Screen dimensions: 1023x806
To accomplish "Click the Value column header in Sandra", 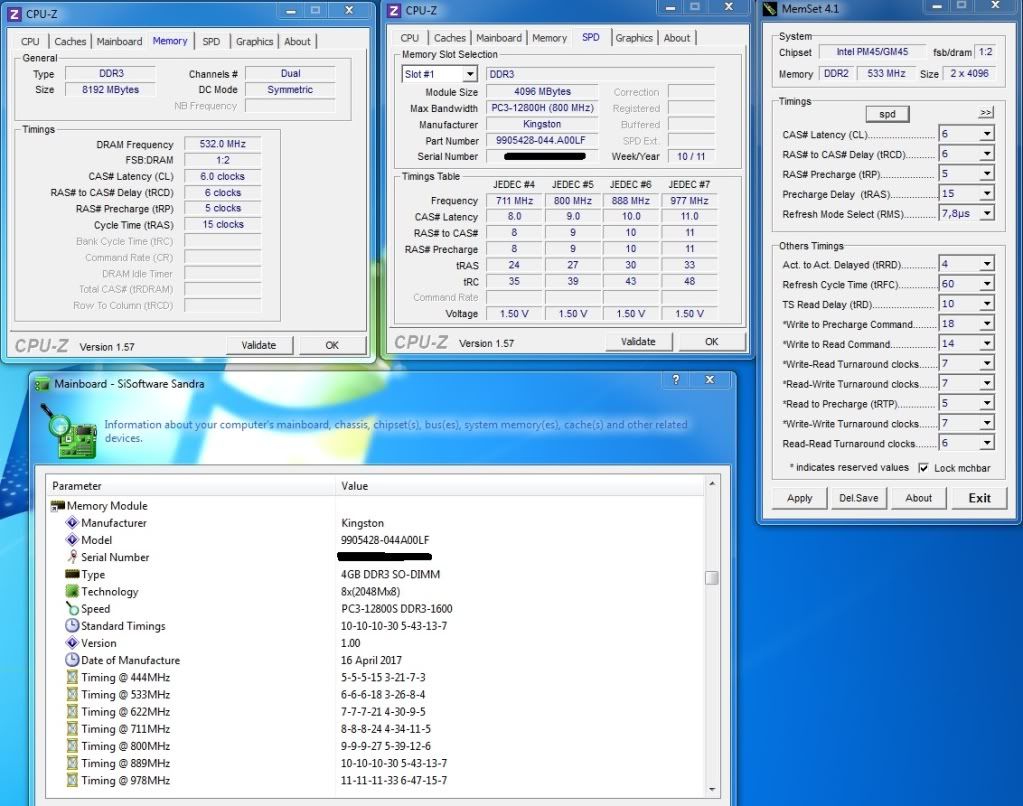I will tap(520, 486).
